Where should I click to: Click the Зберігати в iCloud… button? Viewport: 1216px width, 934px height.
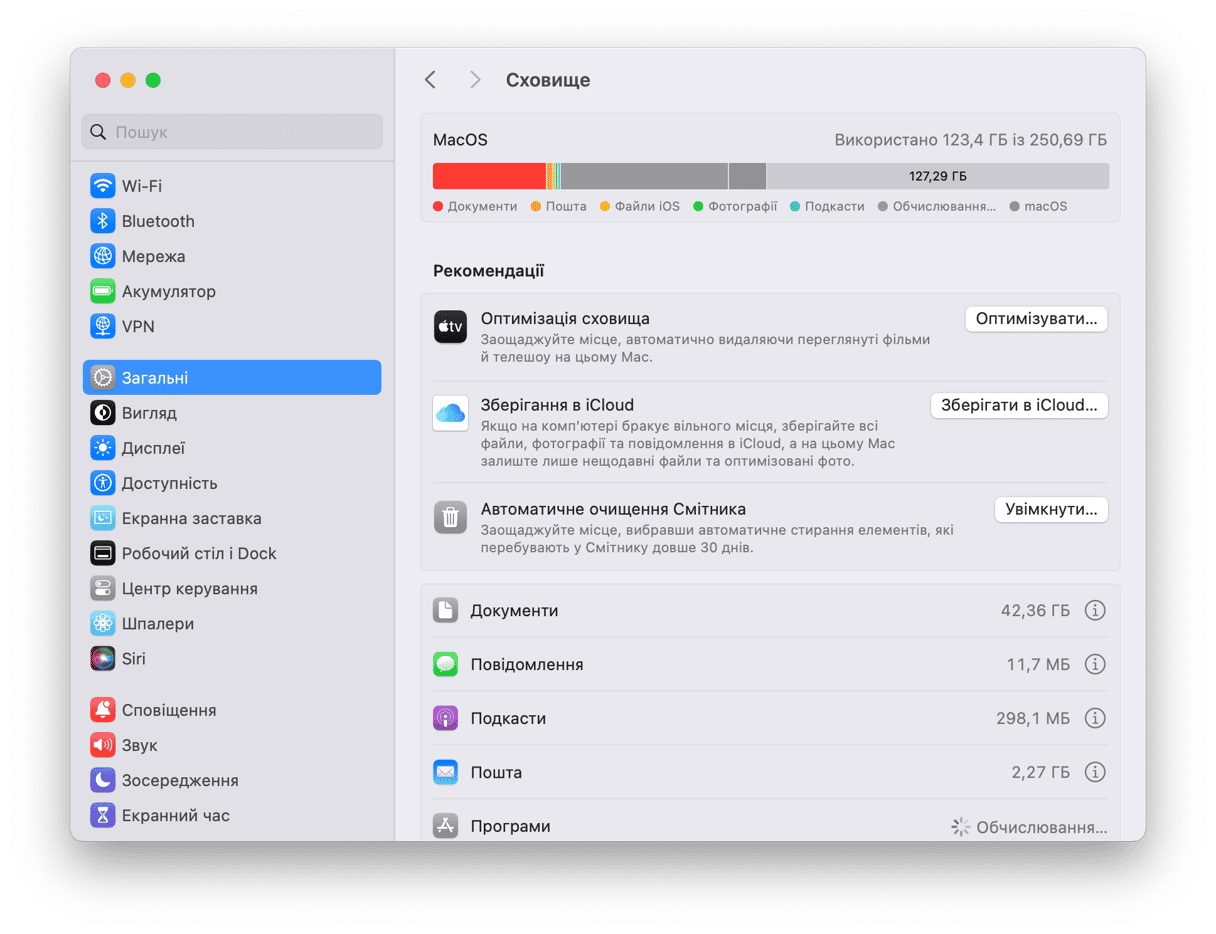1019,405
